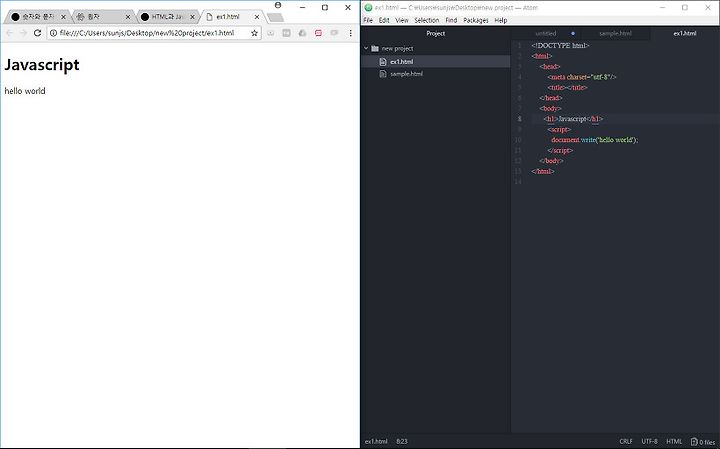Open a new Chrome tab
The image size is (720, 449).
tap(275, 17)
